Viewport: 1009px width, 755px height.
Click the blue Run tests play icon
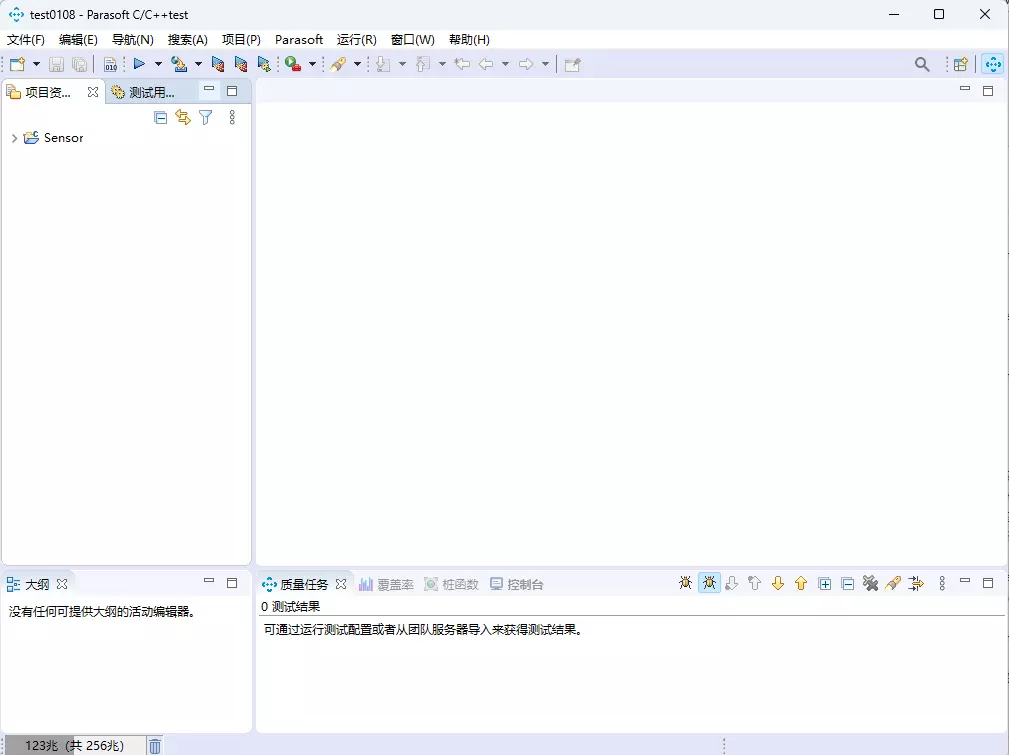(139, 64)
